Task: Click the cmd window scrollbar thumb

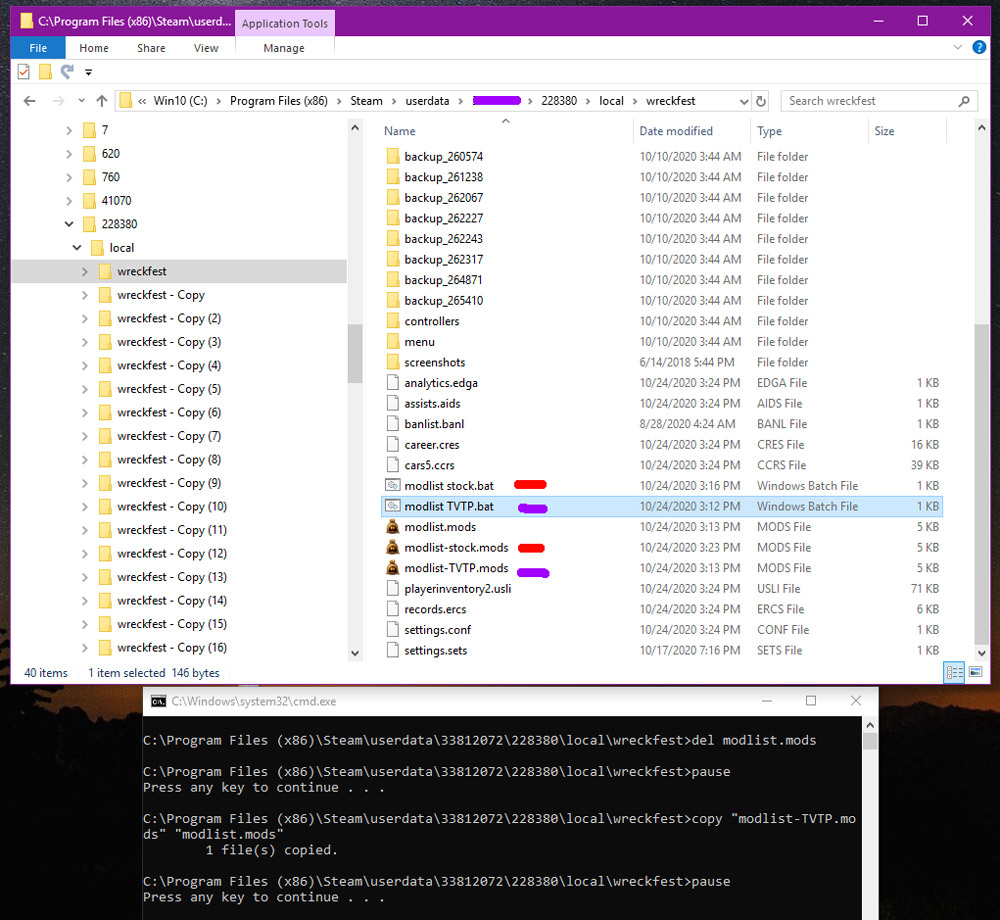Action: point(870,741)
